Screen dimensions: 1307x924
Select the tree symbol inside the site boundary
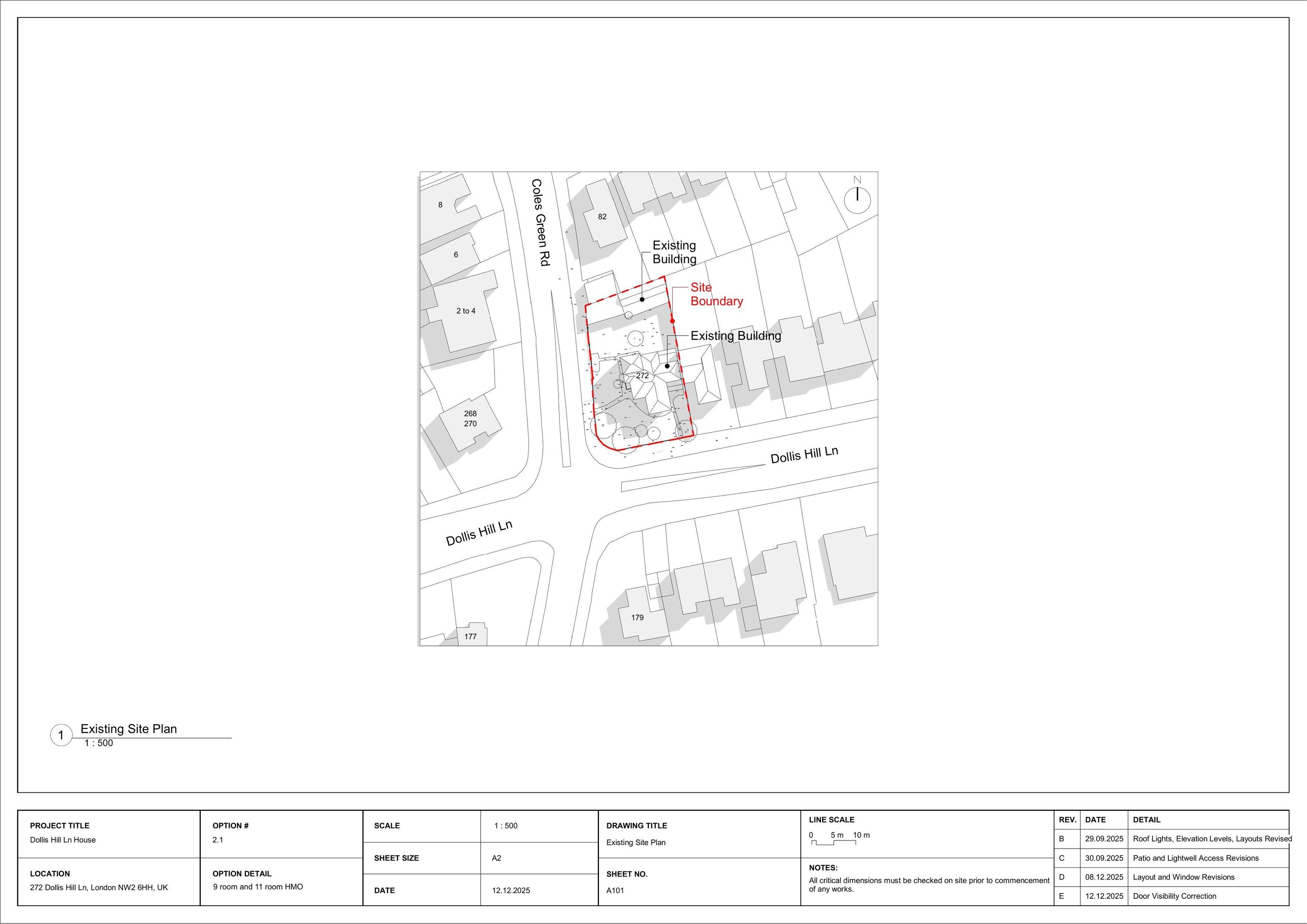click(x=635, y=339)
